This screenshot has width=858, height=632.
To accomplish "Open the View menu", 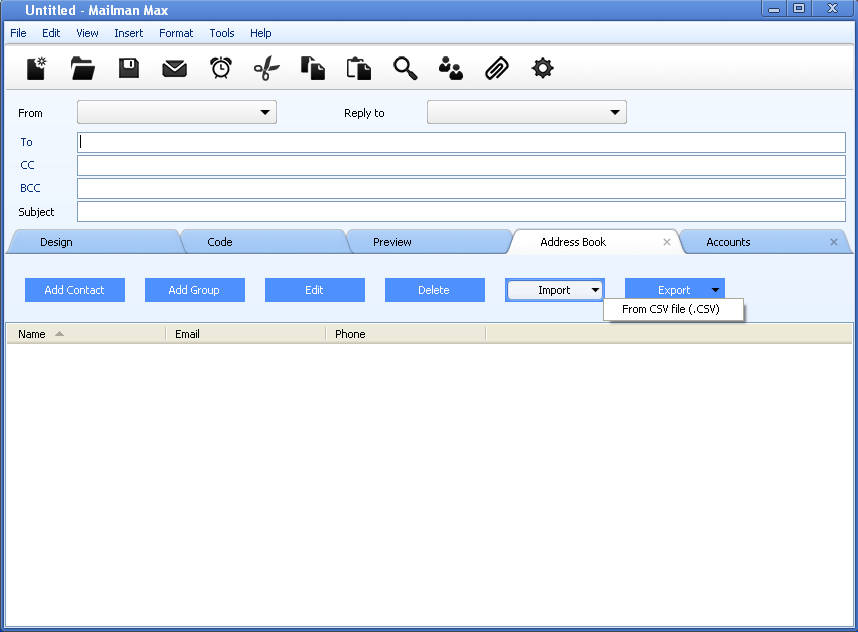I will click(x=87, y=33).
